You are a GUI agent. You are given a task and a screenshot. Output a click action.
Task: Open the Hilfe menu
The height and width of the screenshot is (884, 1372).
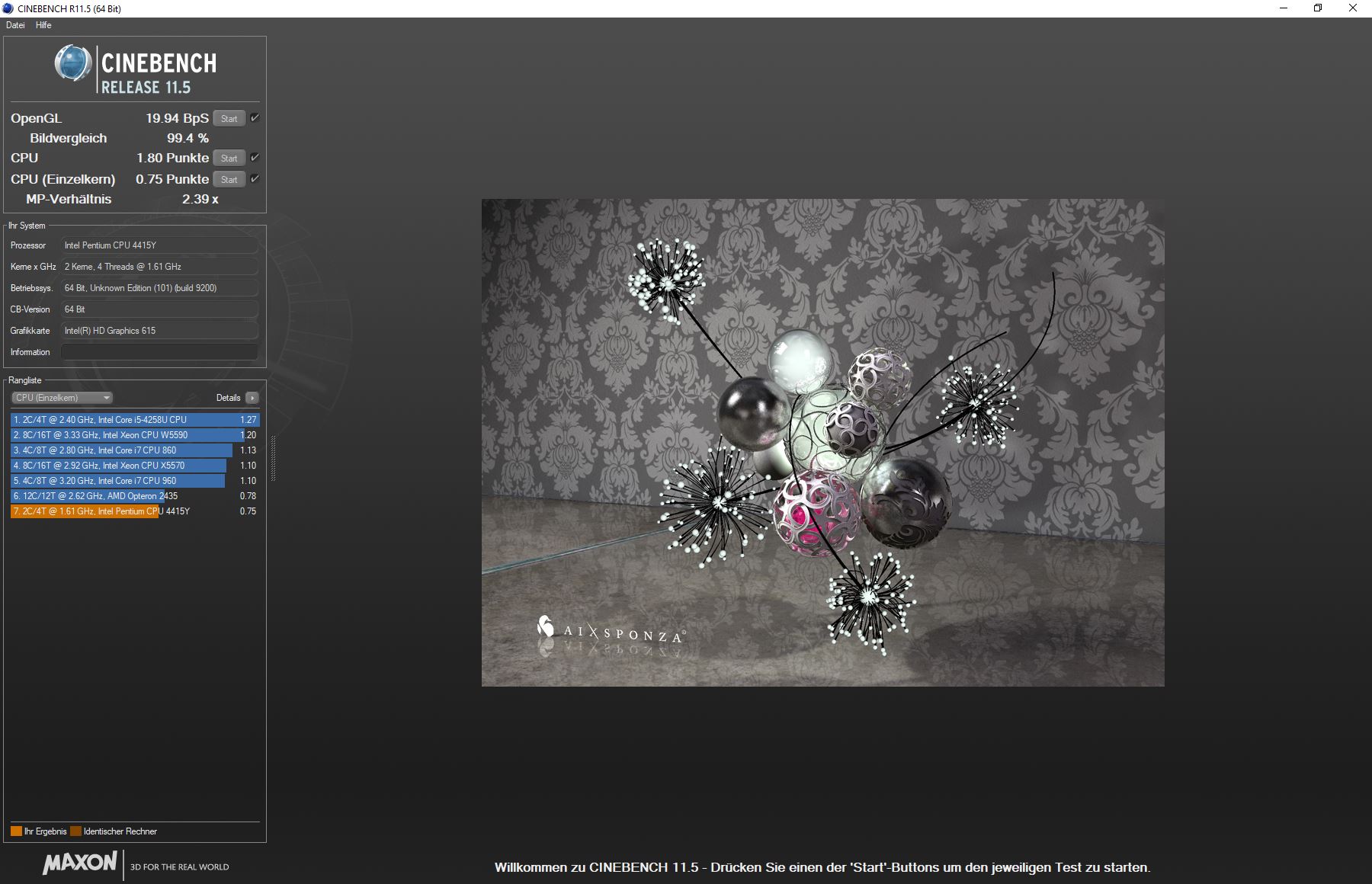coord(43,25)
